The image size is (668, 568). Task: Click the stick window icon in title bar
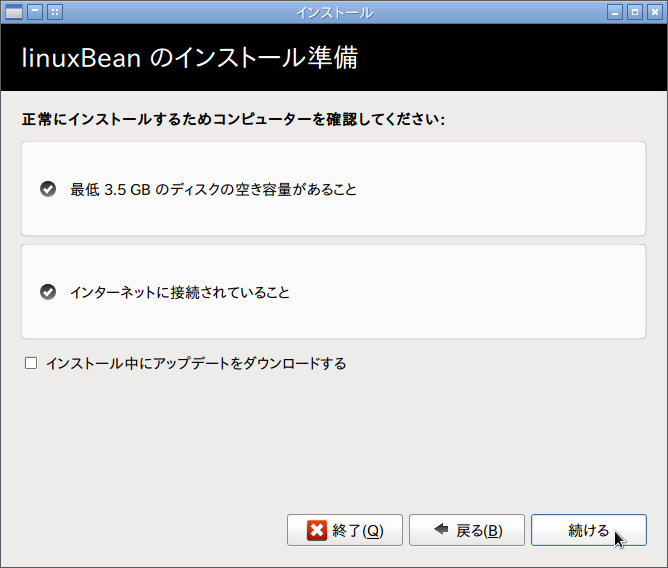(55, 12)
